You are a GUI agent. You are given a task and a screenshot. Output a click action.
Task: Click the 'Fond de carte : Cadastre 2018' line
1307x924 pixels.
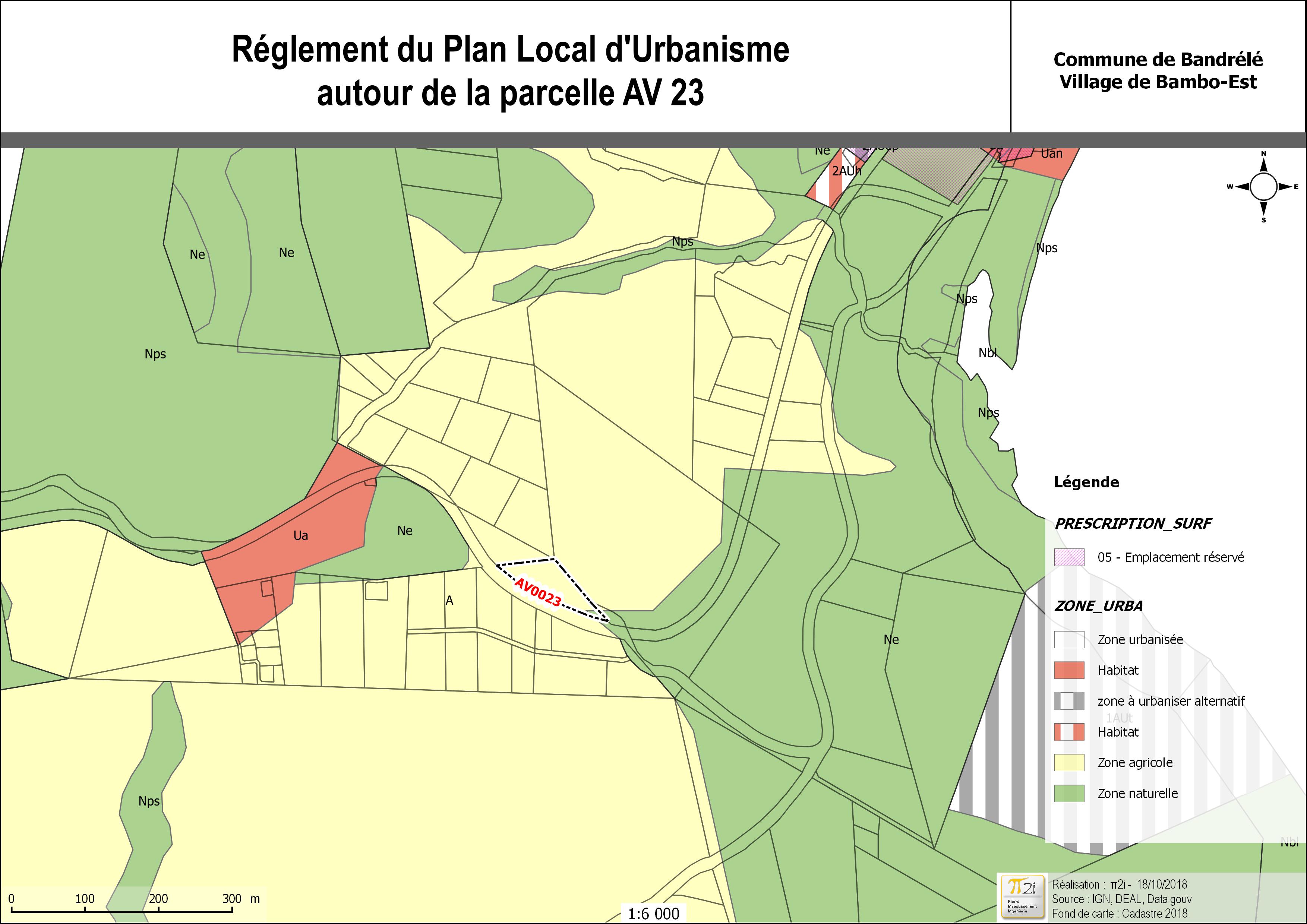click(1120, 914)
